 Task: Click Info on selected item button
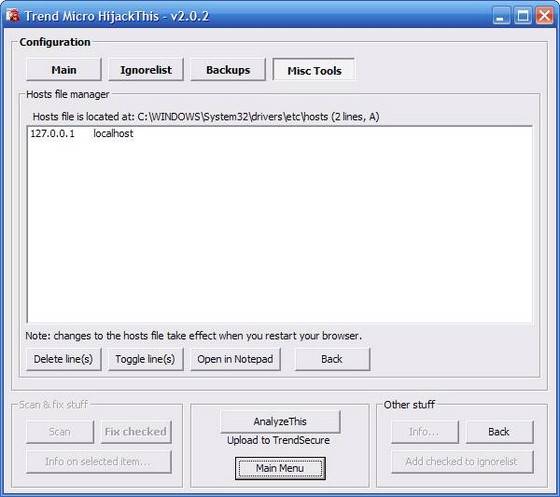coord(99,462)
